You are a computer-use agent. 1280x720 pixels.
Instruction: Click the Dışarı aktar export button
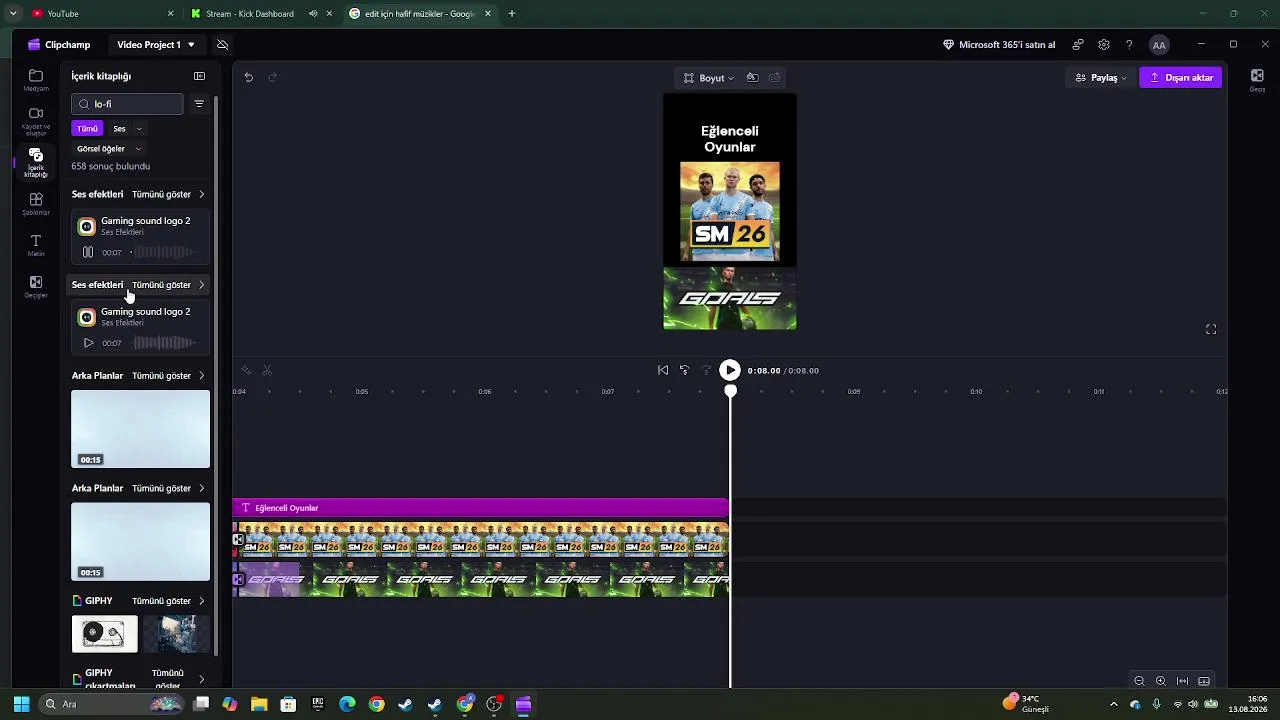[1181, 77]
